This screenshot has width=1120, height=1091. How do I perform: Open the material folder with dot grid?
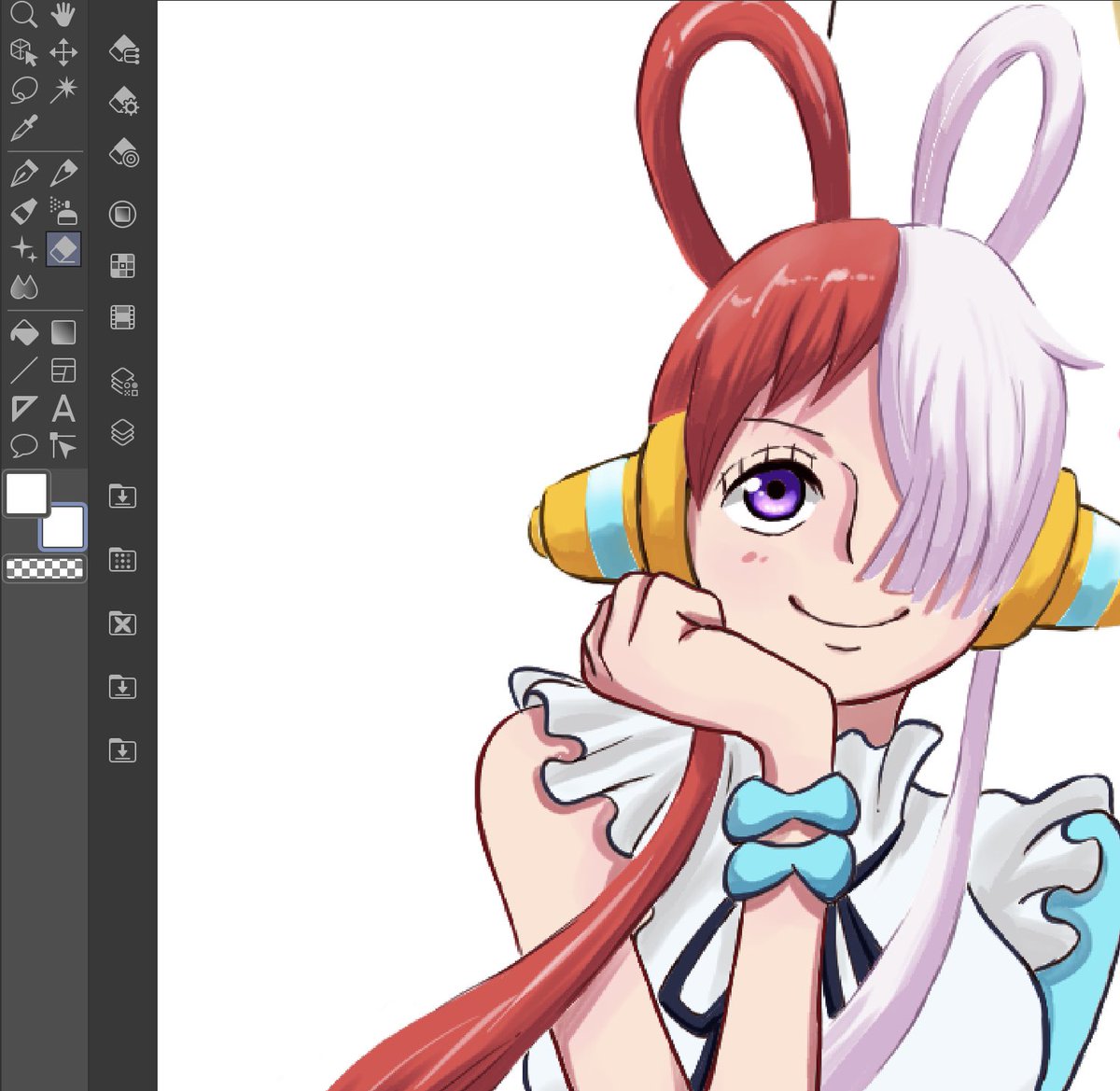coord(122,560)
